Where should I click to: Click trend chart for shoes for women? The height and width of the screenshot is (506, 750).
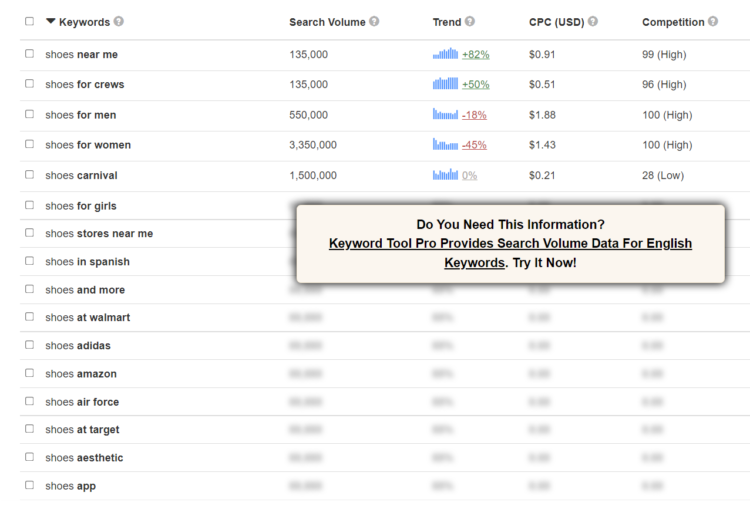(x=445, y=145)
